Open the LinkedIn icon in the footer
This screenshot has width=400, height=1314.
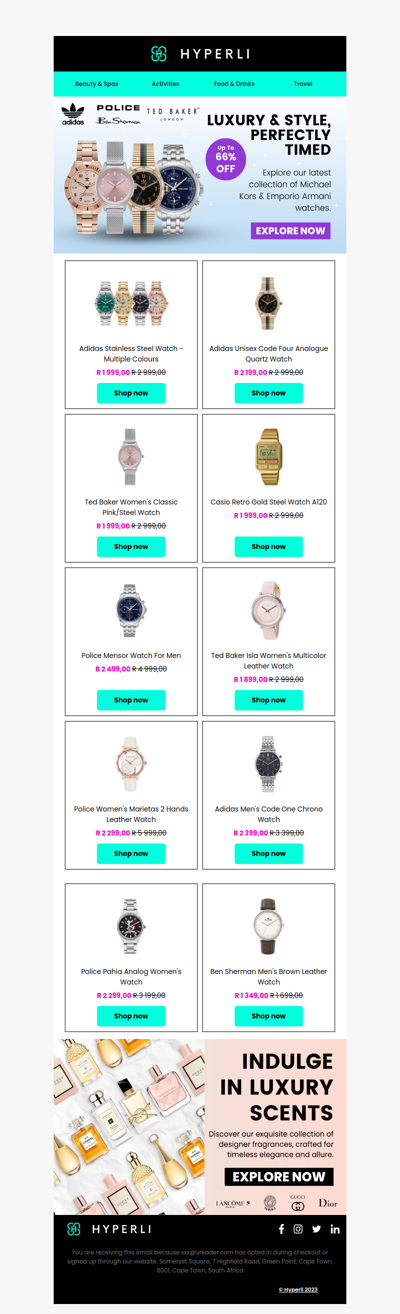pos(335,1229)
